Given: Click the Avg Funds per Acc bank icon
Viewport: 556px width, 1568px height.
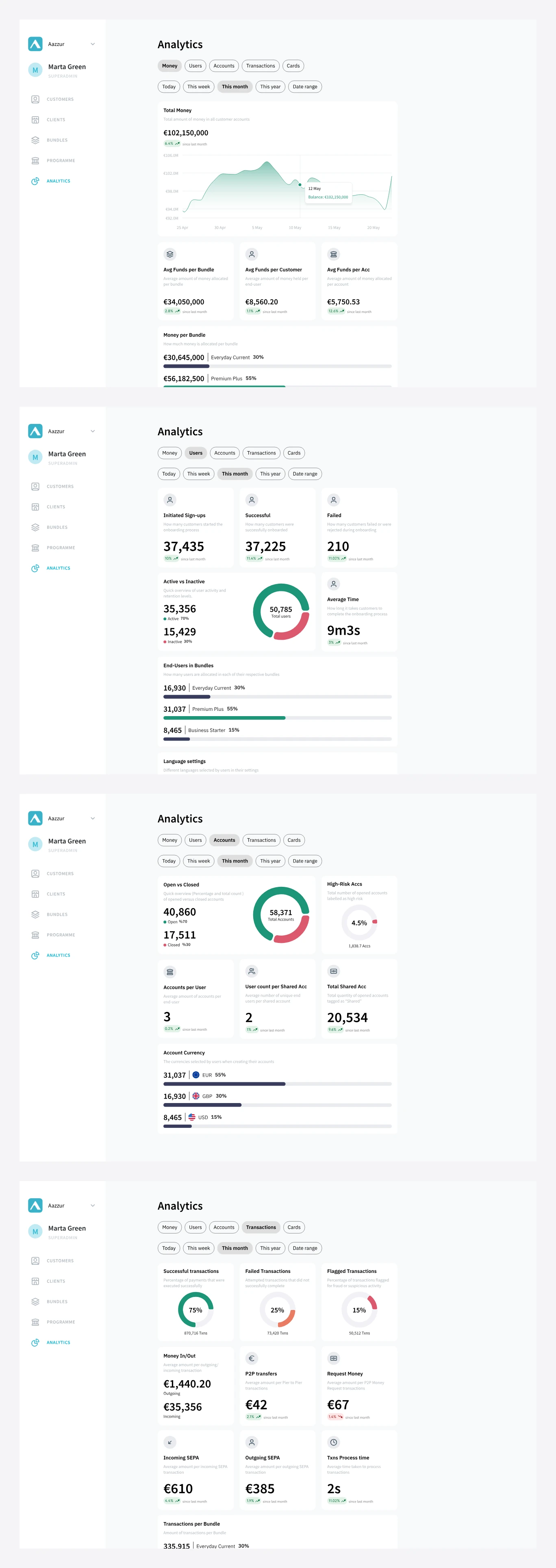Looking at the screenshot, I should pyautogui.click(x=334, y=254).
